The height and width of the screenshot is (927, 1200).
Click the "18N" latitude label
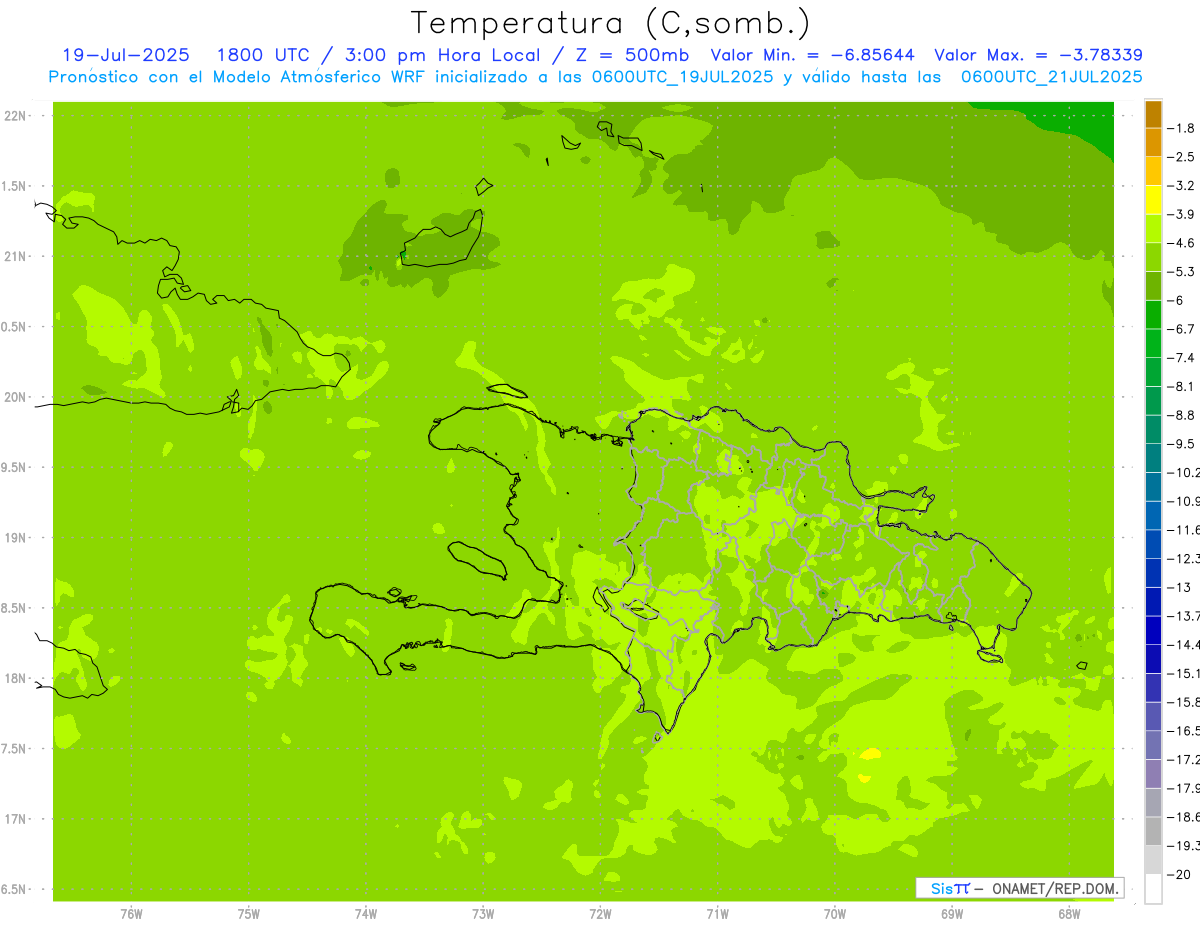click(14, 678)
